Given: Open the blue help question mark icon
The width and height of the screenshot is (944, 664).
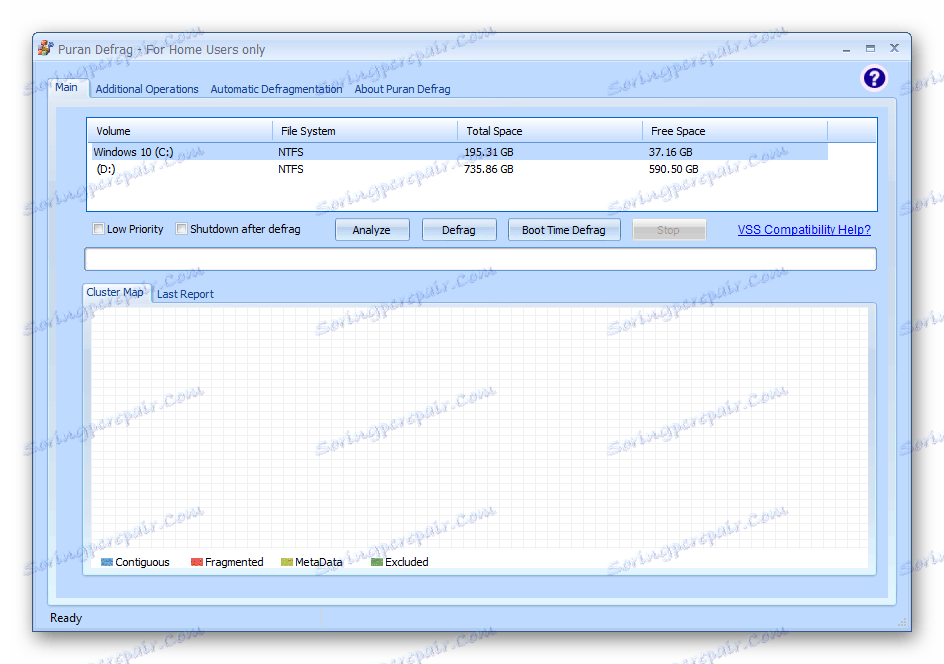Looking at the screenshot, I should coord(874,78).
